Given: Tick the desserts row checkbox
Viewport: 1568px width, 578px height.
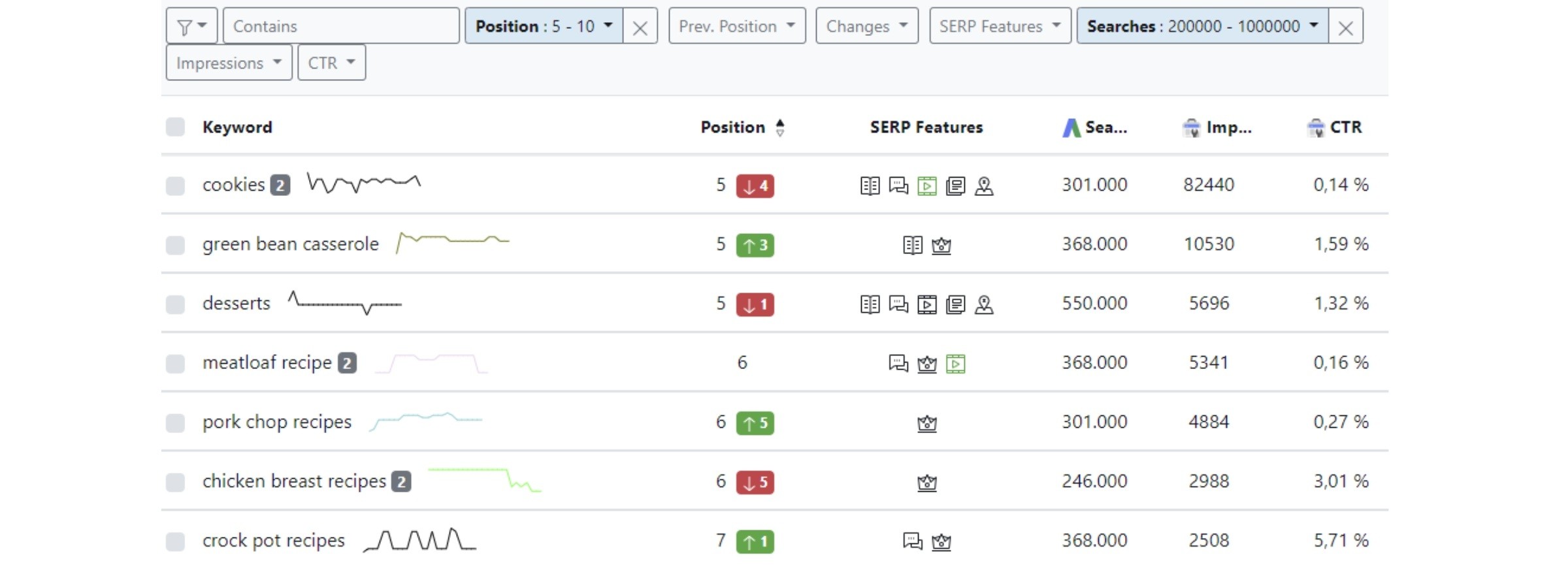Looking at the screenshot, I should (175, 304).
